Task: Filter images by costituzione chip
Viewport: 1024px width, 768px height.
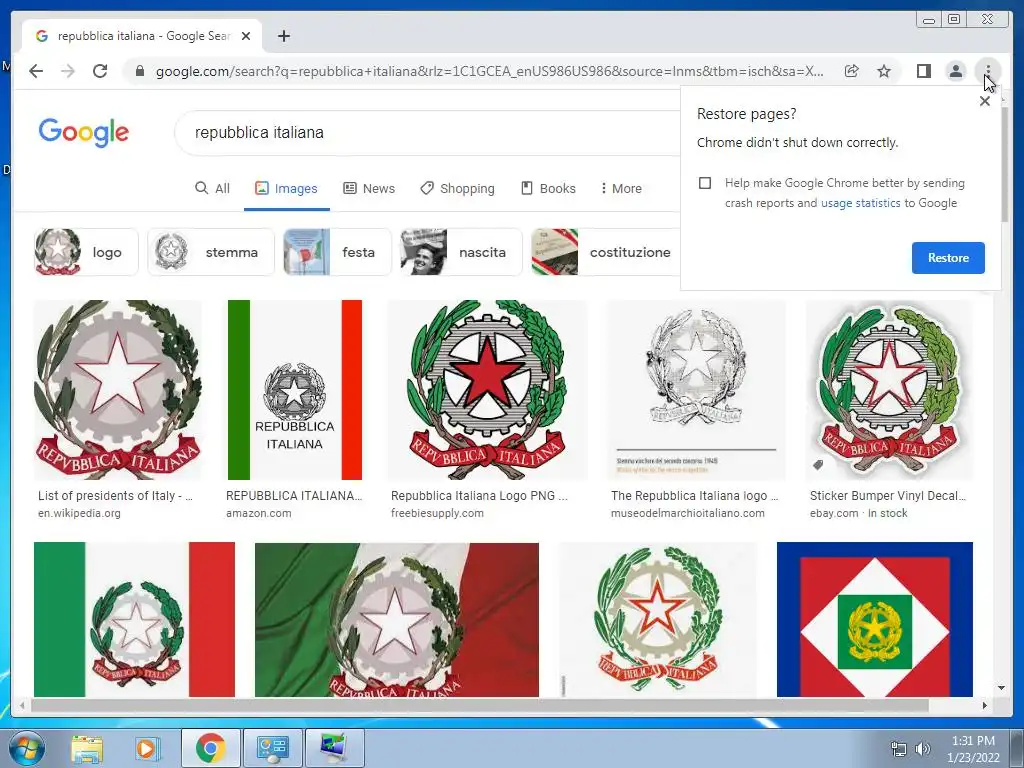Action: pos(606,252)
